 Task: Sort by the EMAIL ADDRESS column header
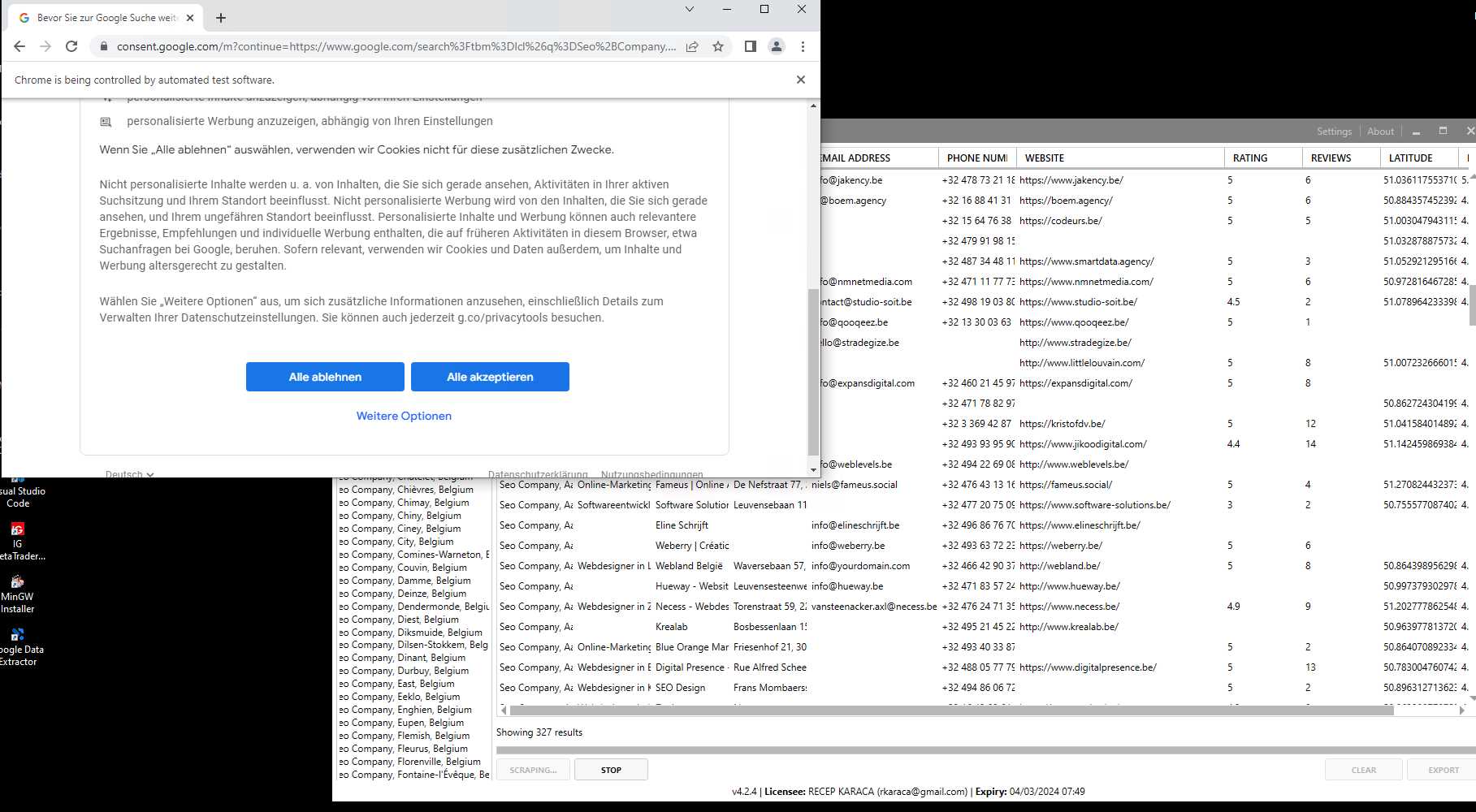point(879,158)
